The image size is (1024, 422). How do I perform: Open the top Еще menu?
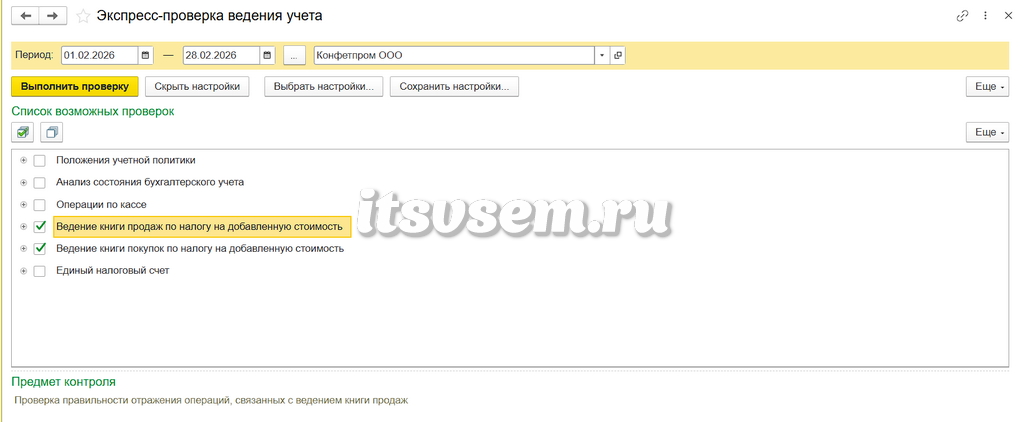[x=988, y=86]
